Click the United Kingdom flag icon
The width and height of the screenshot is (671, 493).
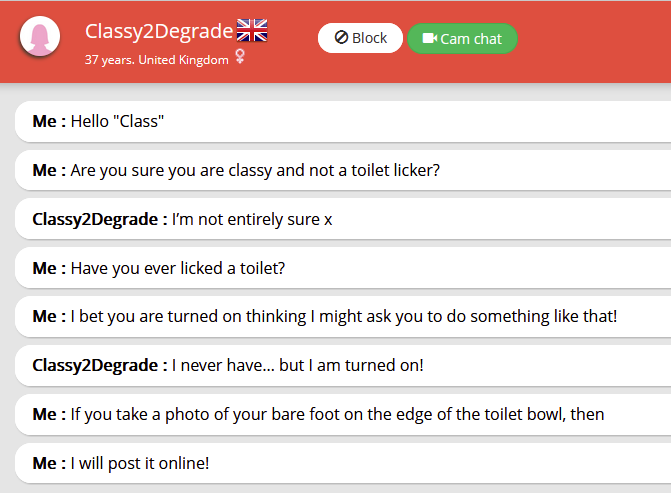click(252, 31)
